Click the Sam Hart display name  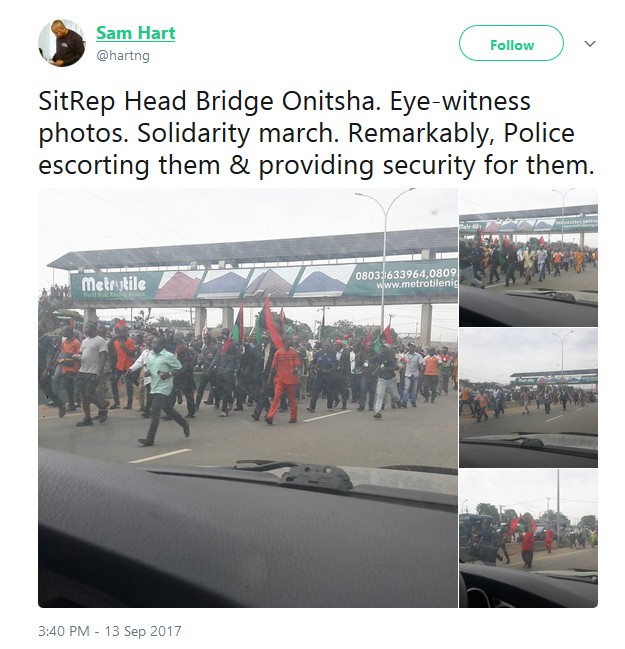[x=135, y=33]
